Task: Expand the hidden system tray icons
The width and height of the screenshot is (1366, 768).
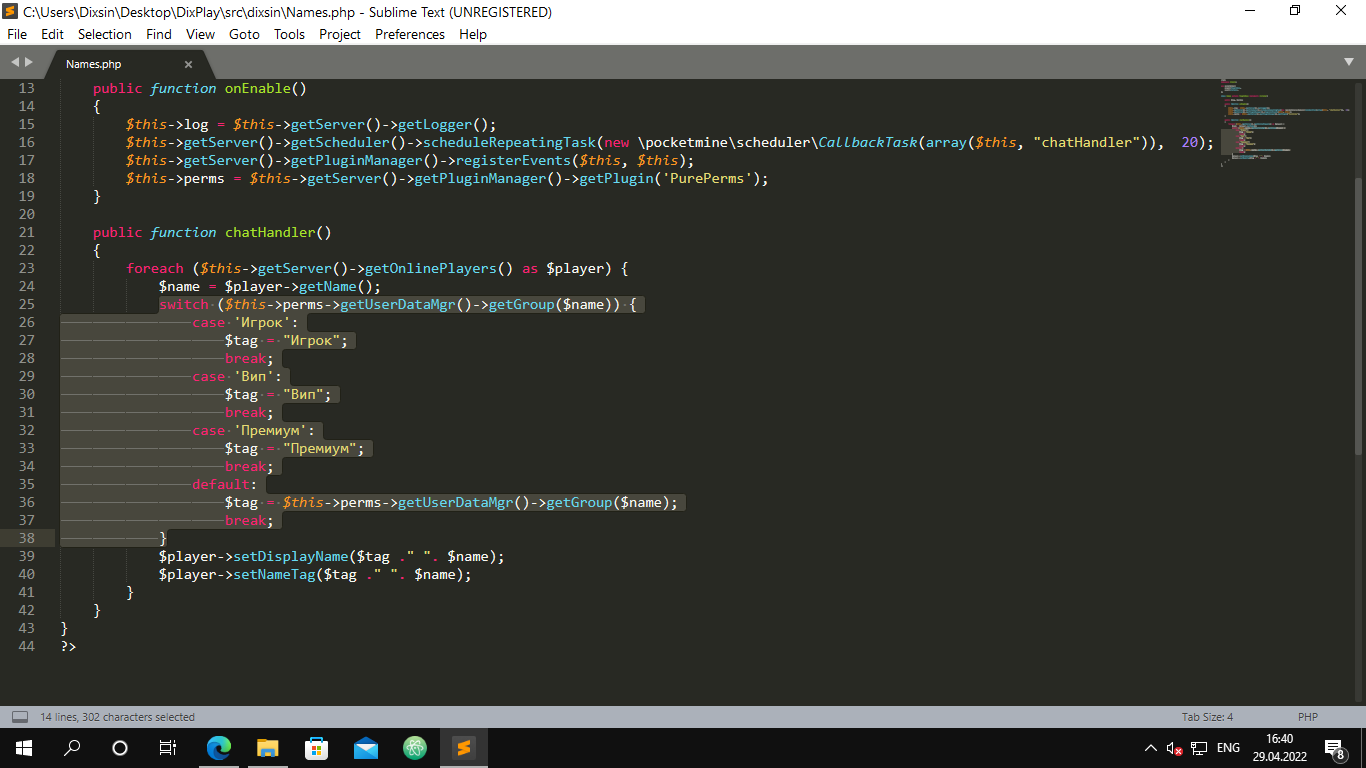Action: pyautogui.click(x=1150, y=748)
